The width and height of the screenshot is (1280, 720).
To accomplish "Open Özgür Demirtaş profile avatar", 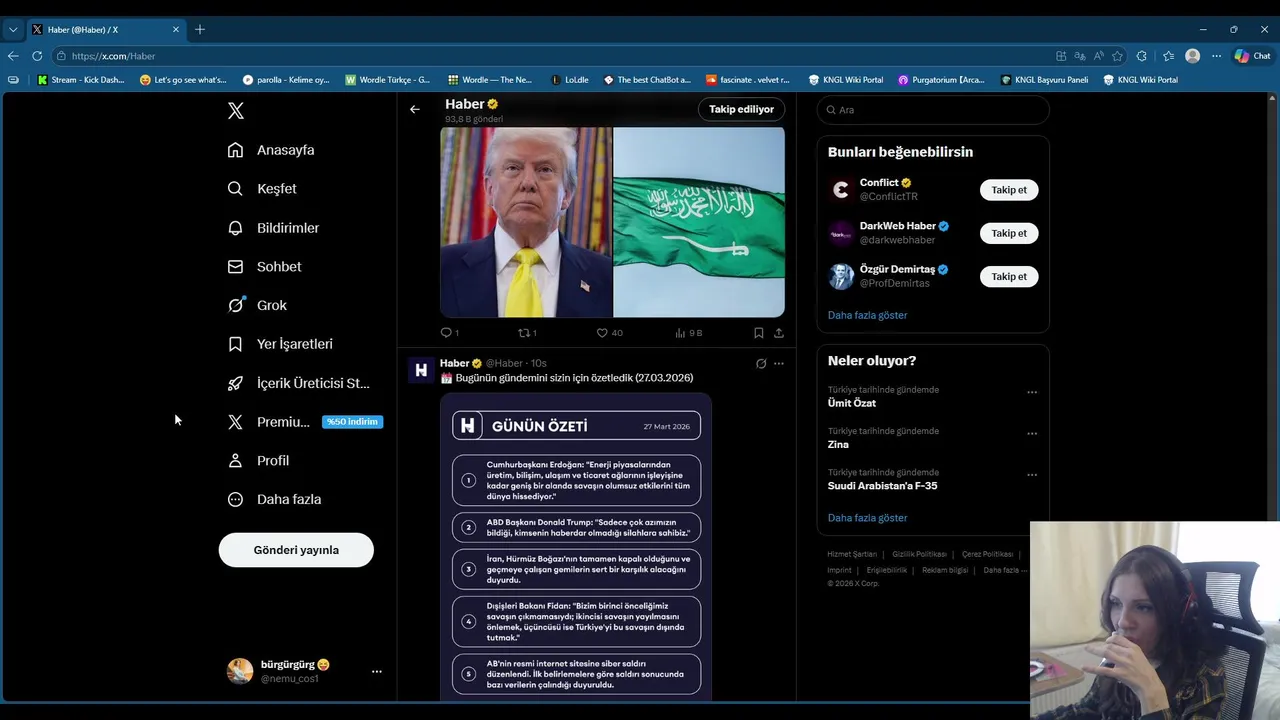I will (841, 276).
